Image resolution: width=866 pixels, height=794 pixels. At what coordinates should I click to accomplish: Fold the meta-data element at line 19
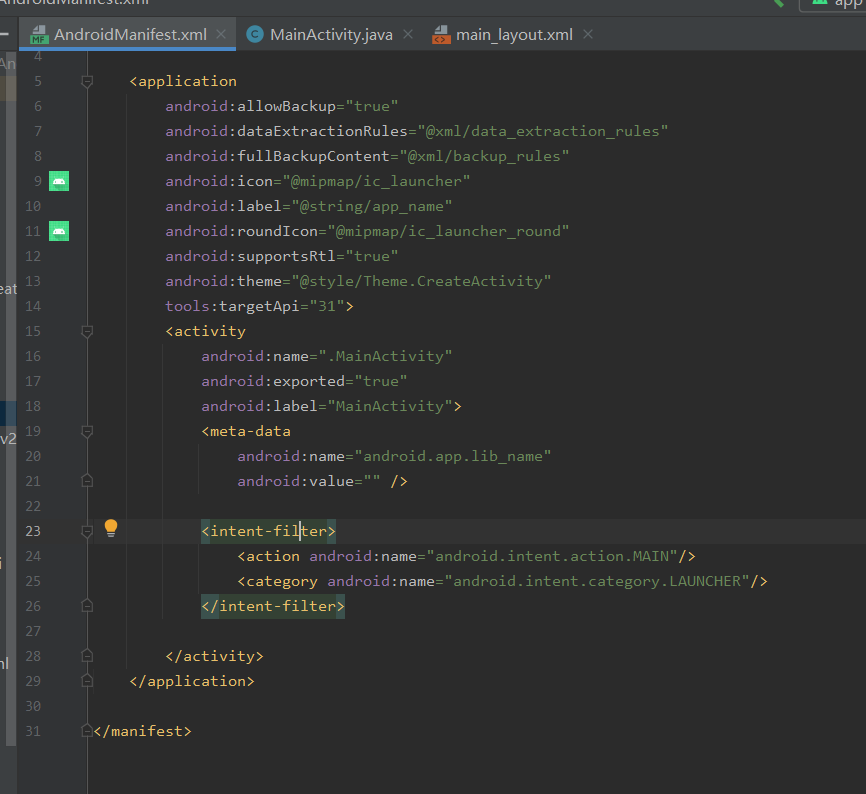pyautogui.click(x=87, y=431)
